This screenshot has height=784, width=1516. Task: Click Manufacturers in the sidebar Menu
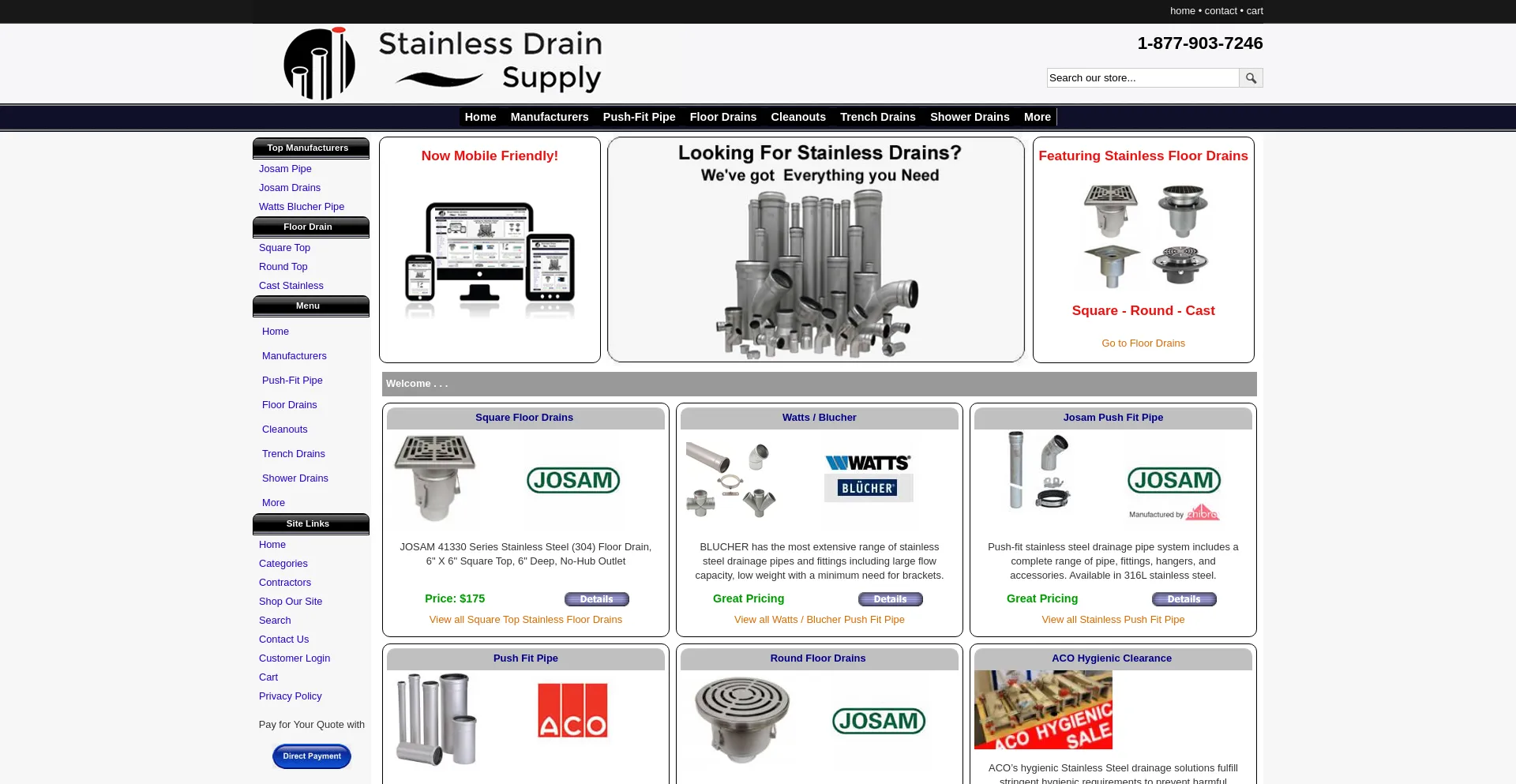coord(295,356)
